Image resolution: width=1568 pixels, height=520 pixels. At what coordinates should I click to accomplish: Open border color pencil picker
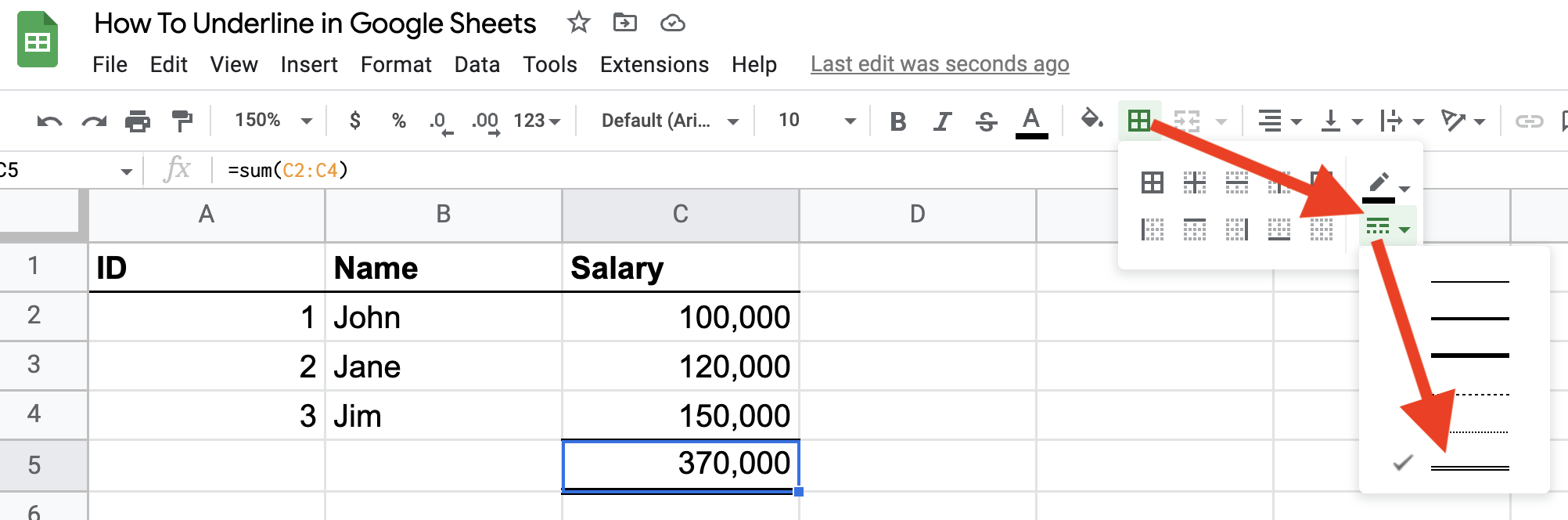coord(1386,186)
